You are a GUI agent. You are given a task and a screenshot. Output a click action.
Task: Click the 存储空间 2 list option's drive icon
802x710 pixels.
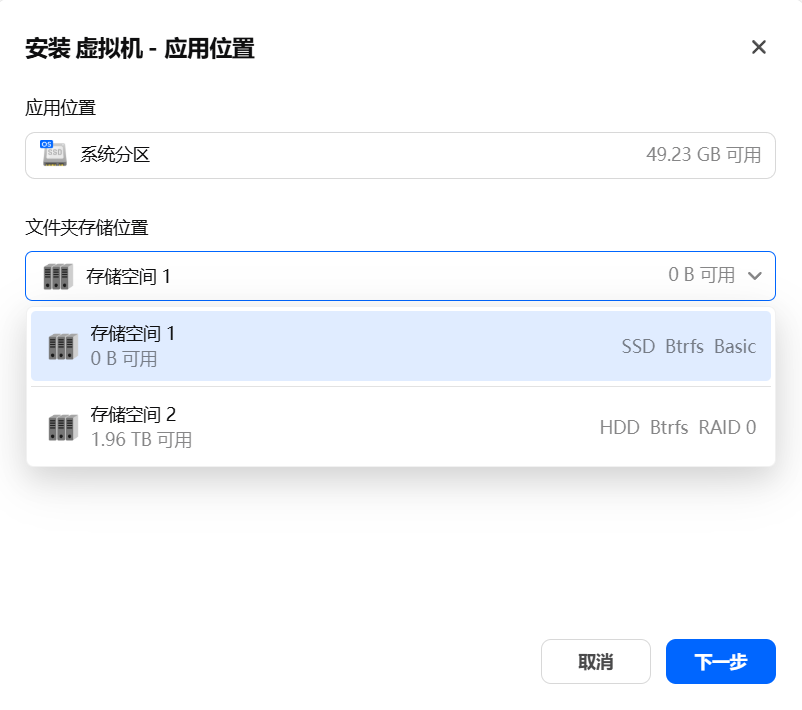[x=63, y=427]
